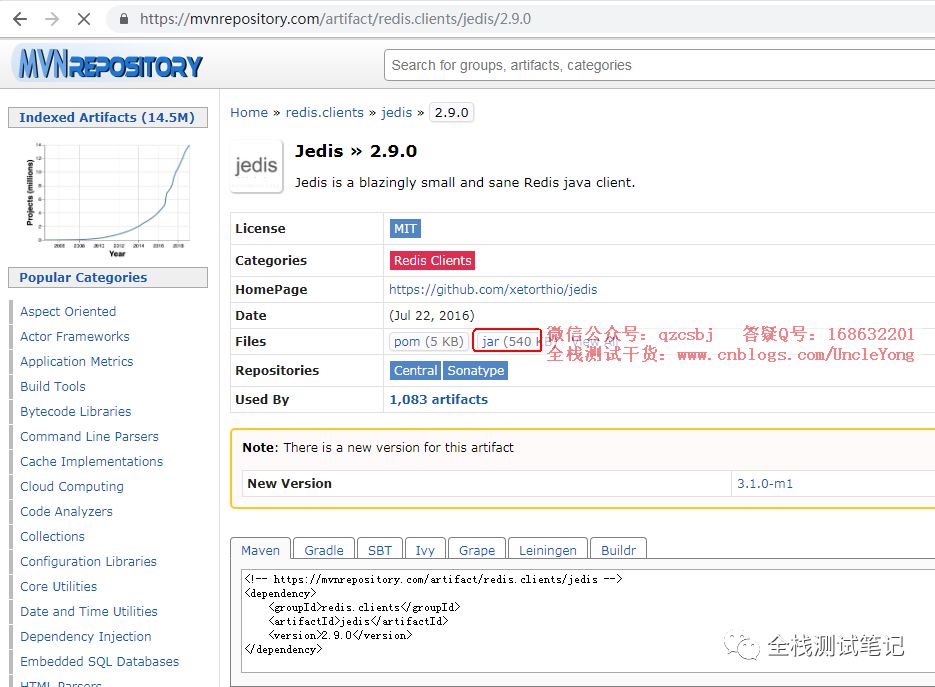Viewport: 935px width, 687px height.
Task: Click the 2.9.0 version breadcrumb
Action: (x=451, y=113)
